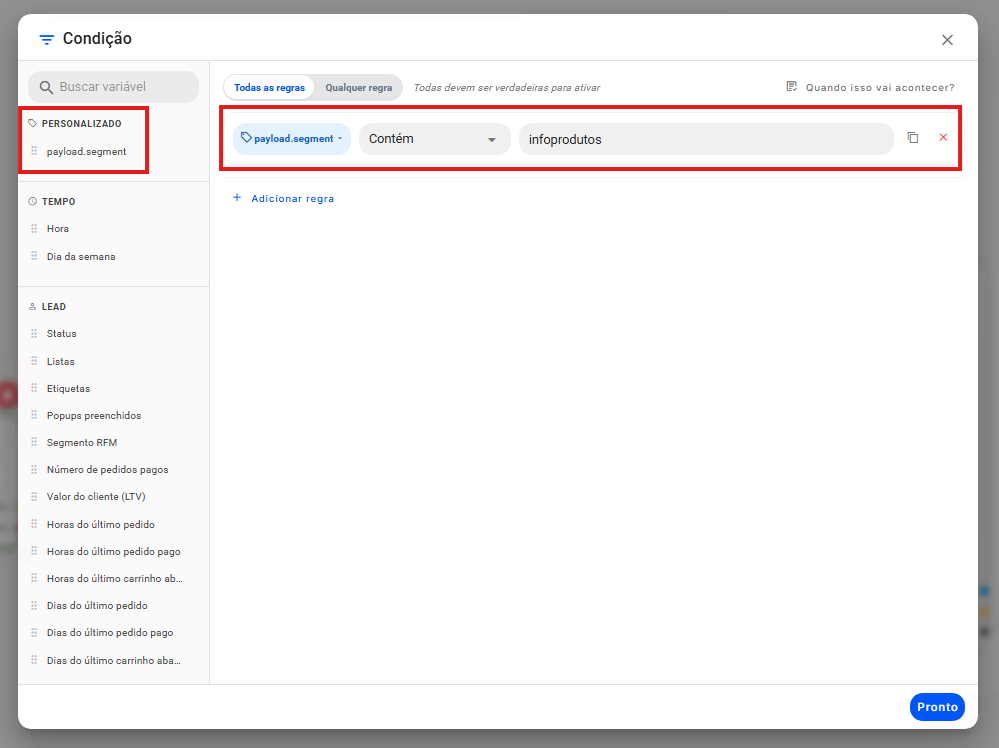The width and height of the screenshot is (999, 748).
Task: Select Popups preenchidos variable
Action: (94, 415)
